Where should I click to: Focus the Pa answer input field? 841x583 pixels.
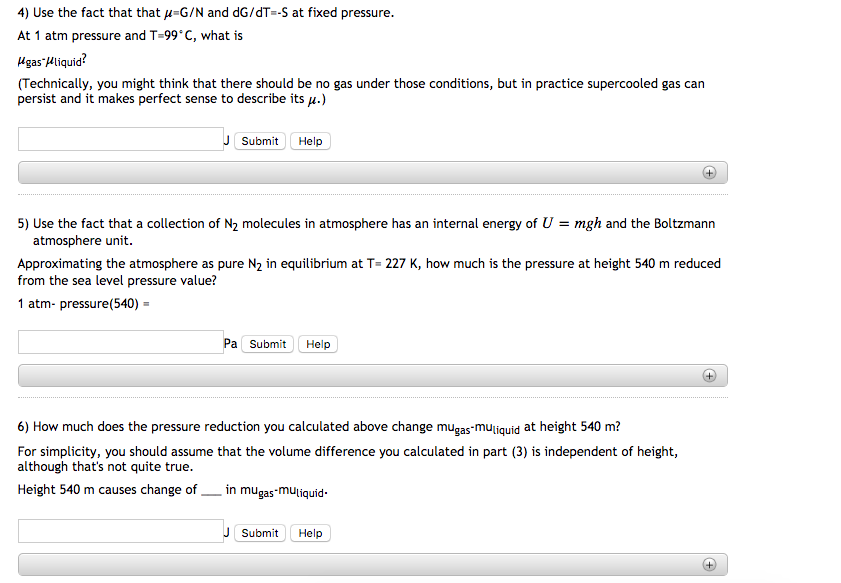(x=120, y=343)
